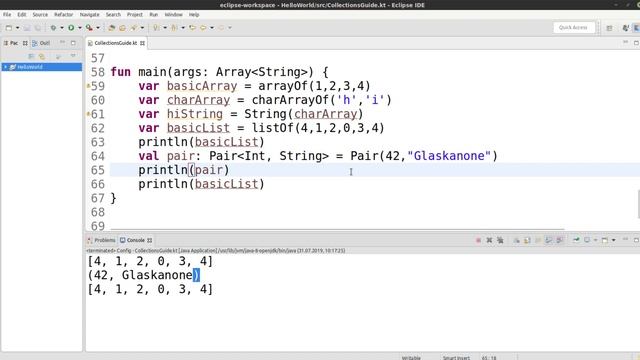Open the Refactor menu
Image resolution: width=640 pixels, height=360 pixels.
64,15
